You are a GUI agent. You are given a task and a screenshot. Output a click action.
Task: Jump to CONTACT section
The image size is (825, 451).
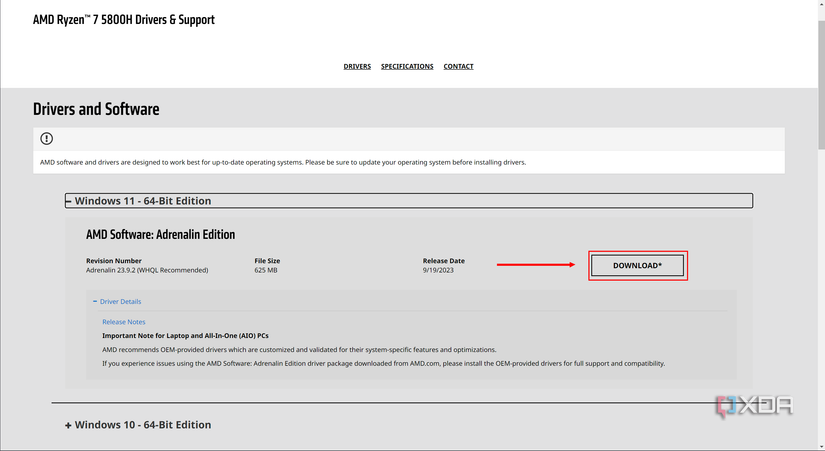[x=458, y=66]
